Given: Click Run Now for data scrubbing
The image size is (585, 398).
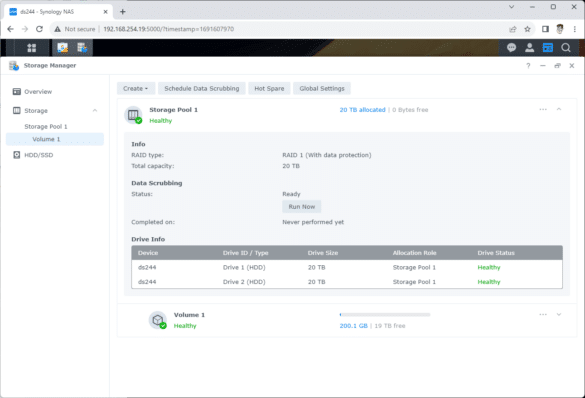Looking at the screenshot, I should coord(301,207).
